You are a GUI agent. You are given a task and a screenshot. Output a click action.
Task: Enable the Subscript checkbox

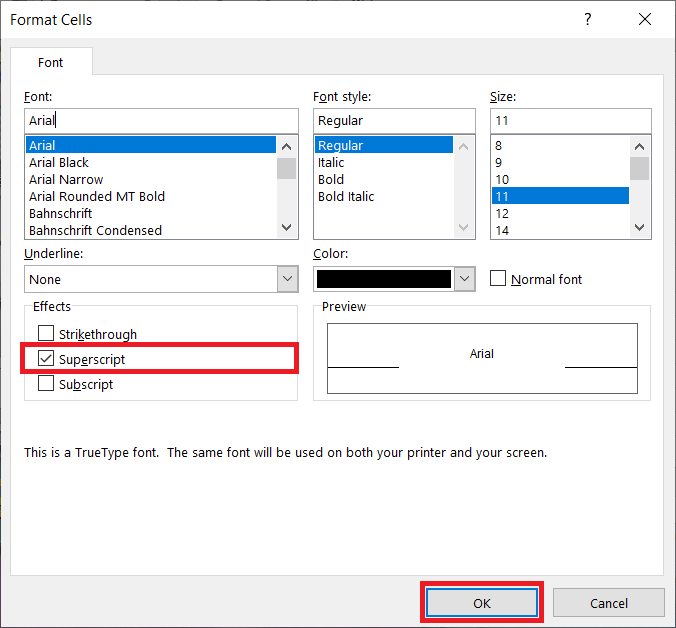(x=46, y=384)
